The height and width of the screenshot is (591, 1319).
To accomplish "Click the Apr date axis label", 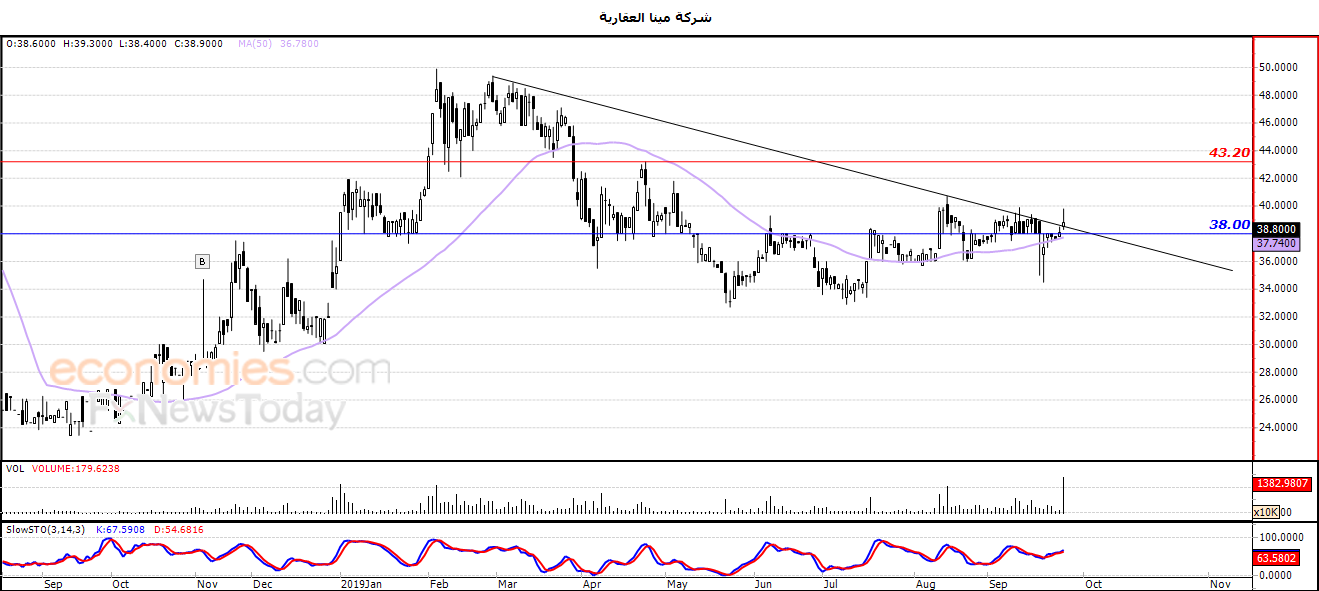I will coord(591,583).
